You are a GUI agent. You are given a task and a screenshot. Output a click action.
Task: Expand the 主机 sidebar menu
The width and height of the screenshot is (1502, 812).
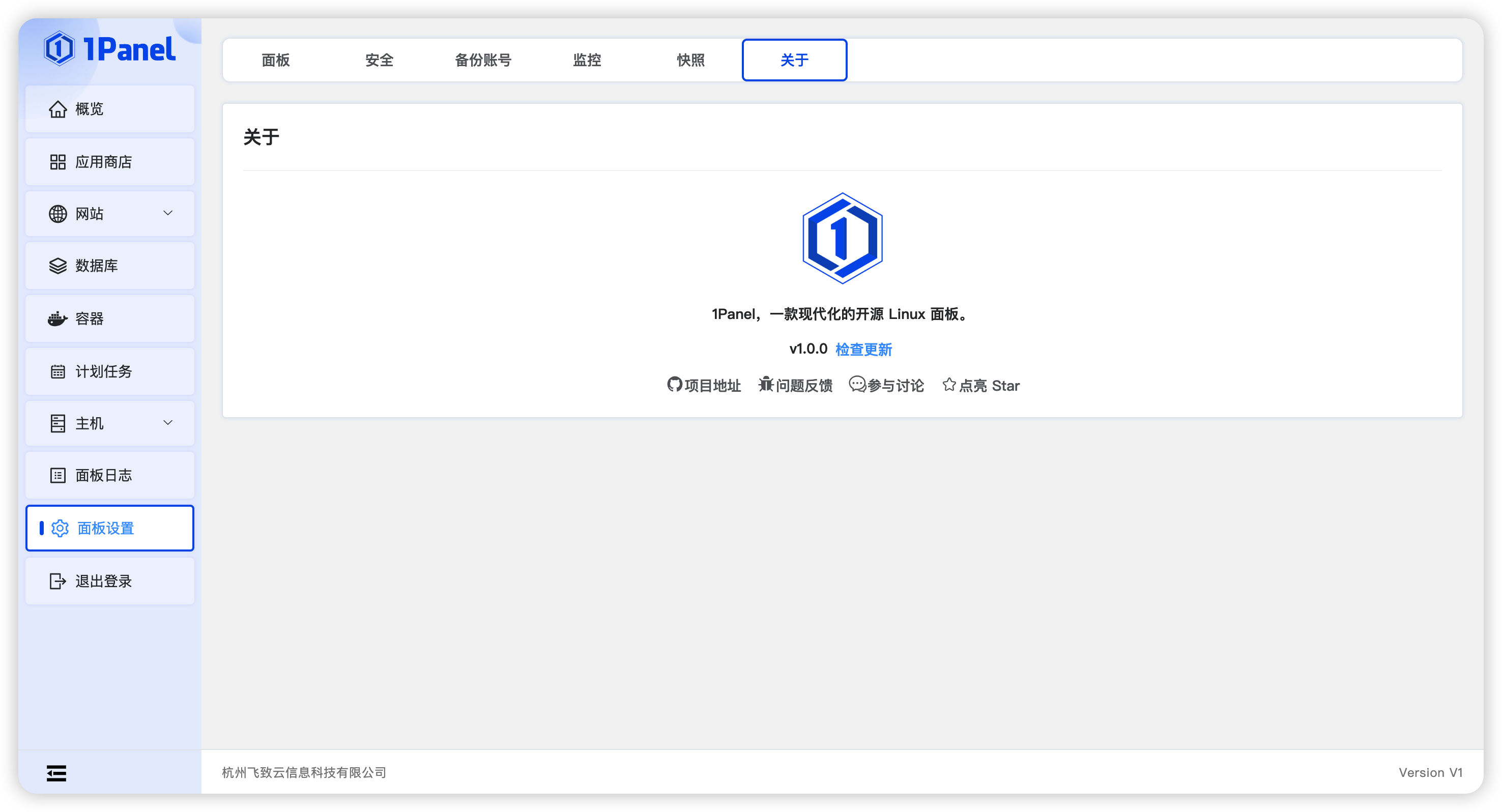pos(168,423)
